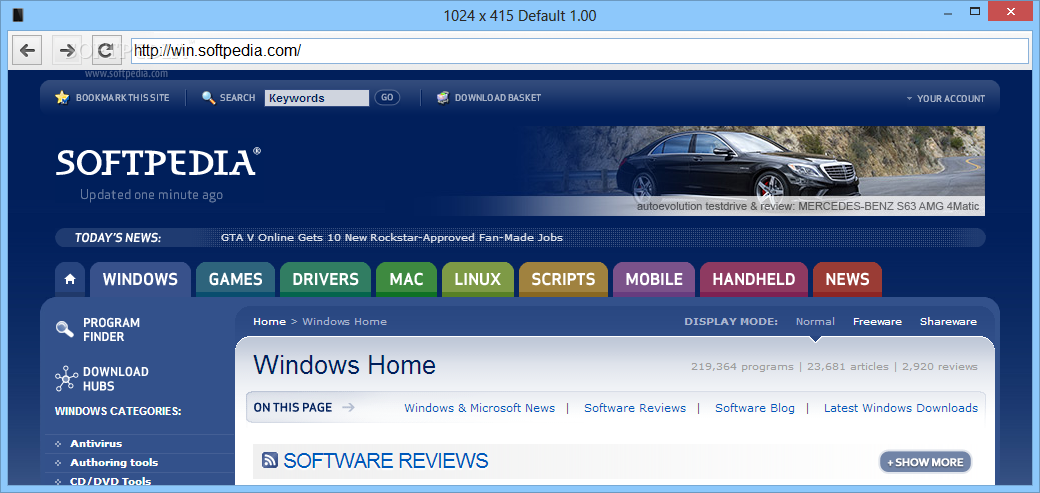Open the Authoring tools category

[114, 462]
